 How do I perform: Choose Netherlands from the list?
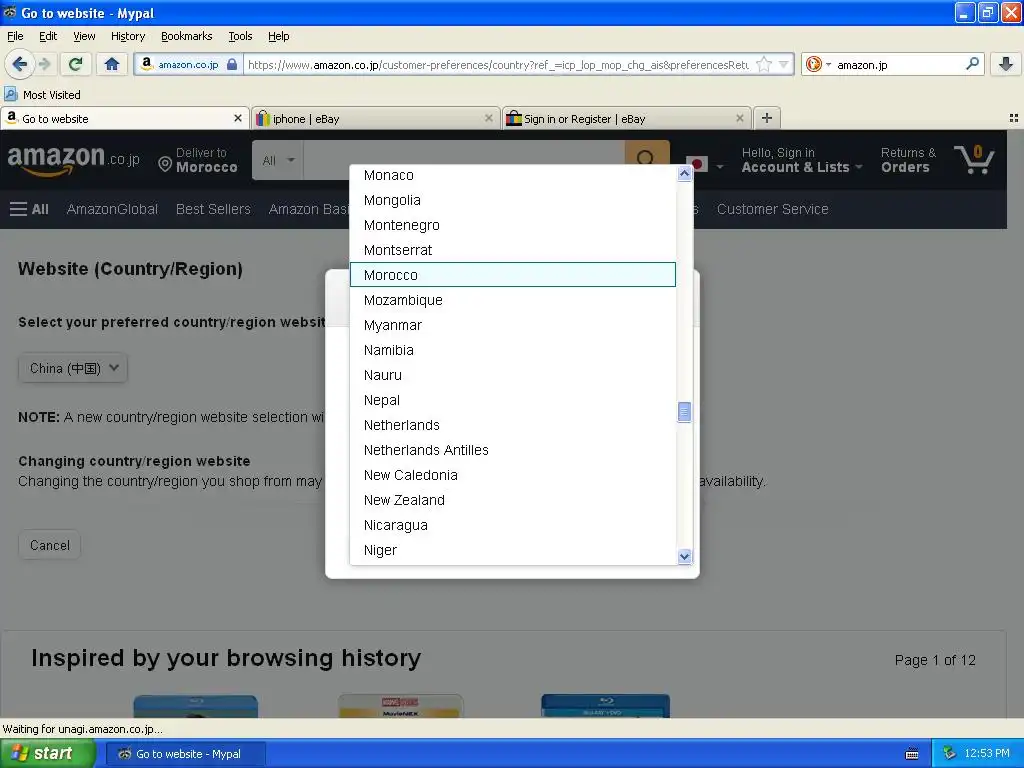tap(513, 424)
